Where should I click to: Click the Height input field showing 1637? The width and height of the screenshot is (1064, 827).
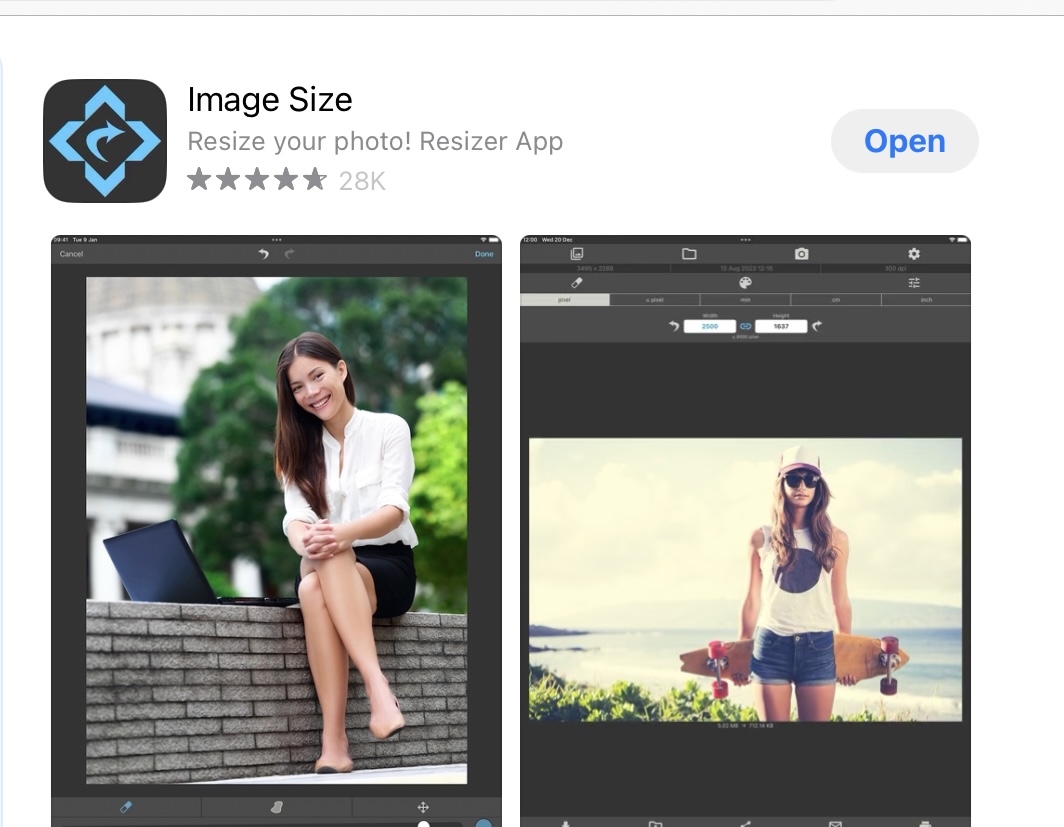click(781, 326)
